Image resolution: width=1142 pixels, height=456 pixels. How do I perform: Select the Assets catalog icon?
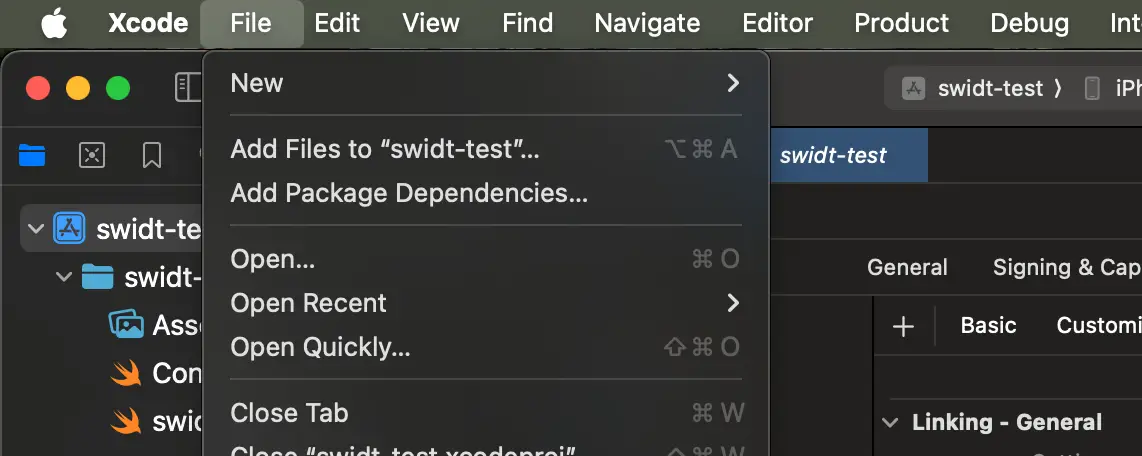tap(126, 324)
